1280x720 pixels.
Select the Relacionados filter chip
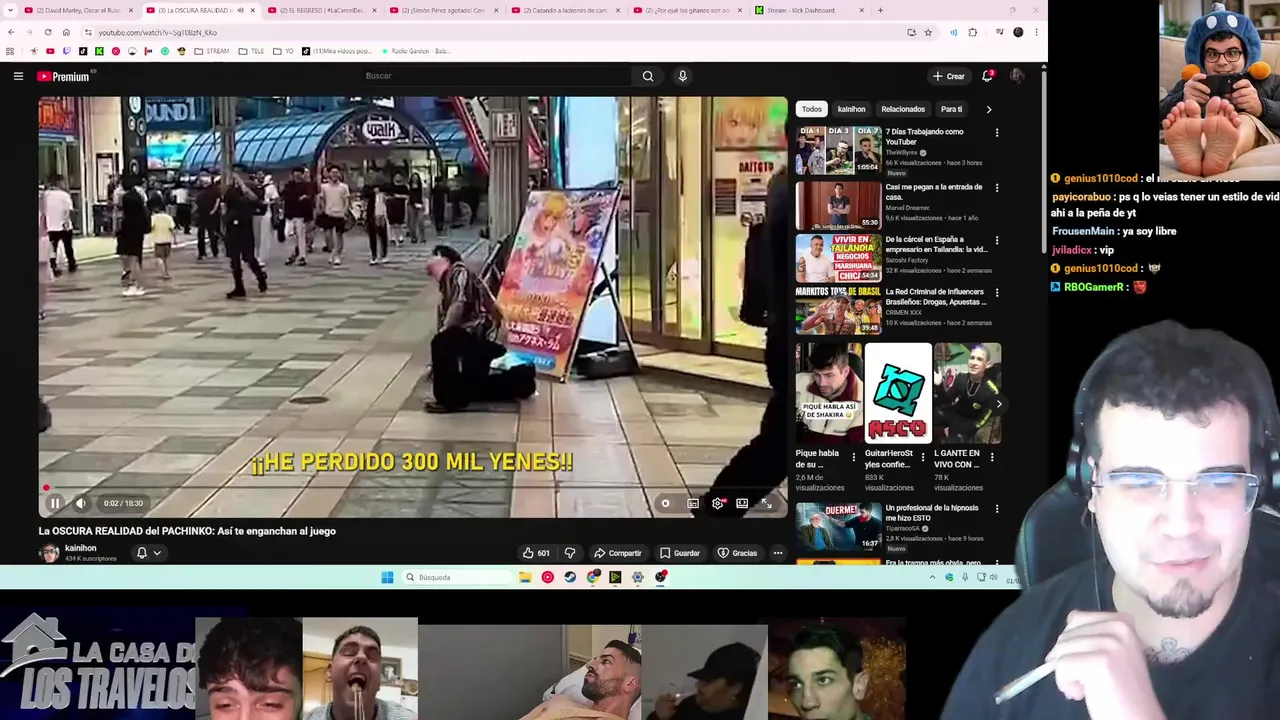tap(903, 109)
